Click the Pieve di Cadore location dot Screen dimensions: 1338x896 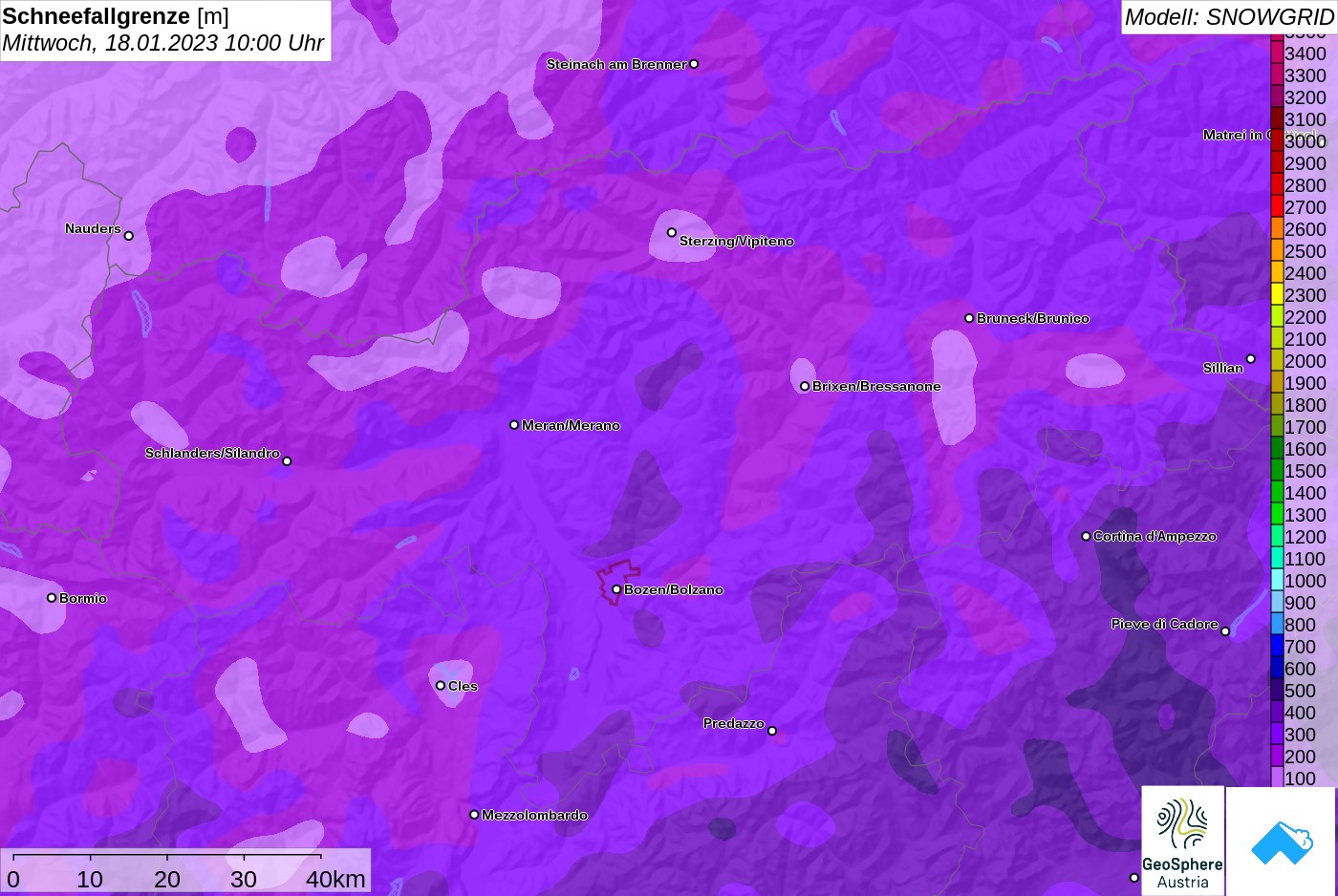click(1225, 631)
